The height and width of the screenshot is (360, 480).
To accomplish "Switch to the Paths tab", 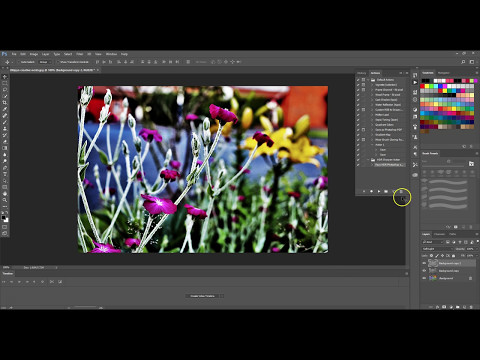I will [x=452, y=234].
